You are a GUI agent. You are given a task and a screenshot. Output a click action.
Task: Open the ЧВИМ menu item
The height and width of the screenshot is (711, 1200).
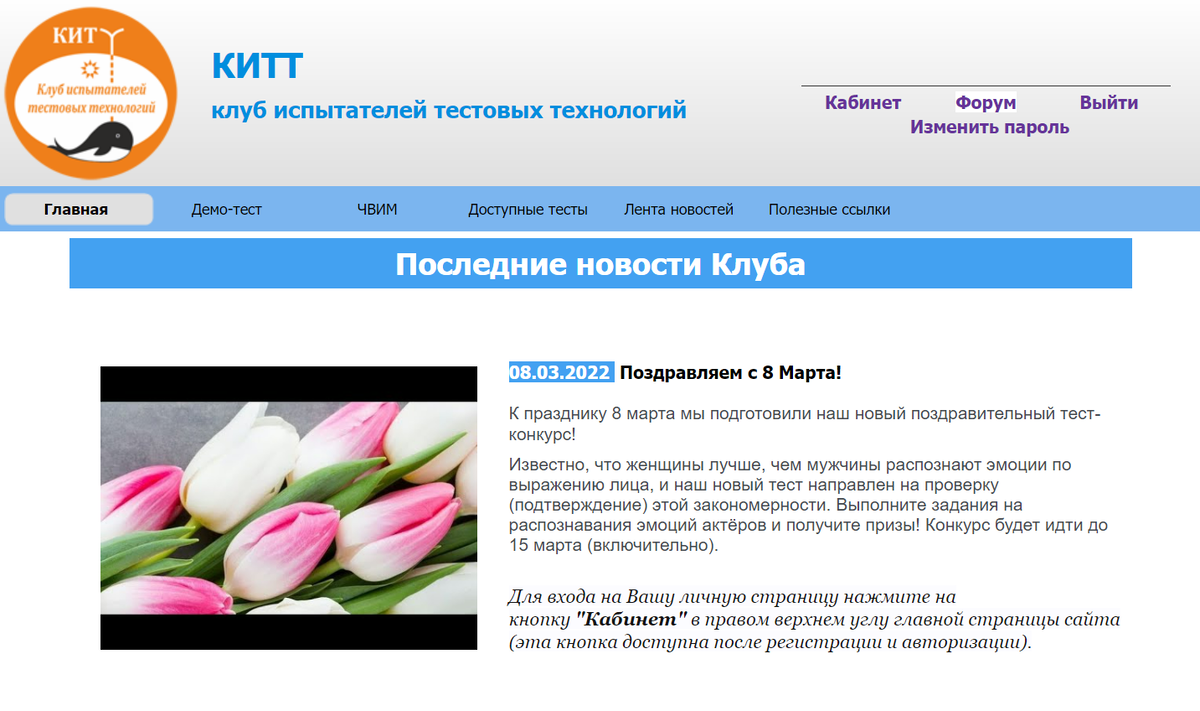click(378, 210)
